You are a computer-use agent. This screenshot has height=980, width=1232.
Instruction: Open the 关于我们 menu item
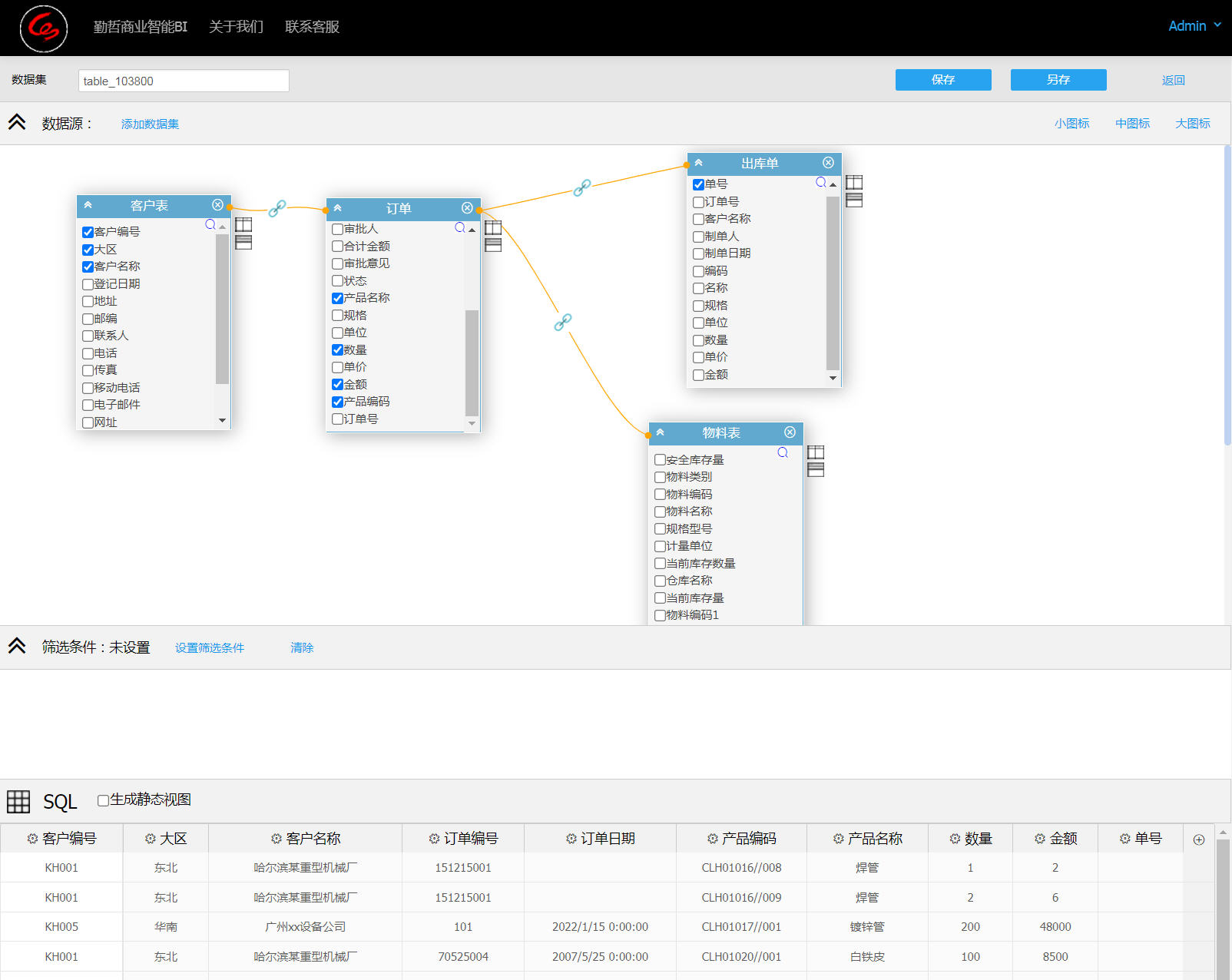(x=236, y=27)
